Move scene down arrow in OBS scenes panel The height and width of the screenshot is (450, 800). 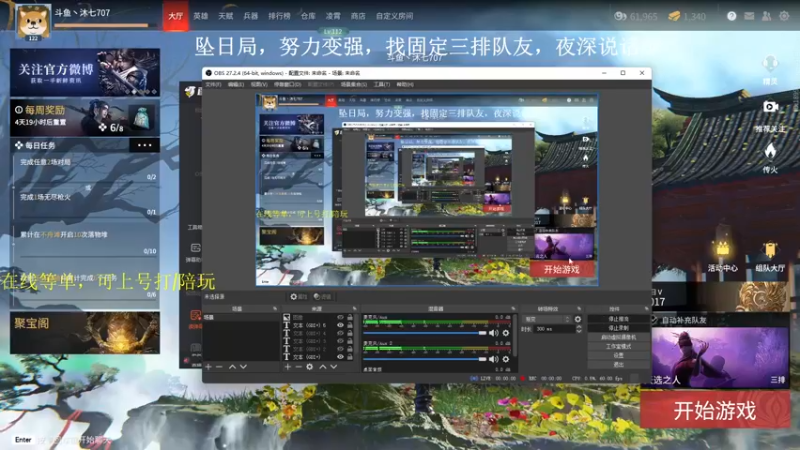click(243, 366)
